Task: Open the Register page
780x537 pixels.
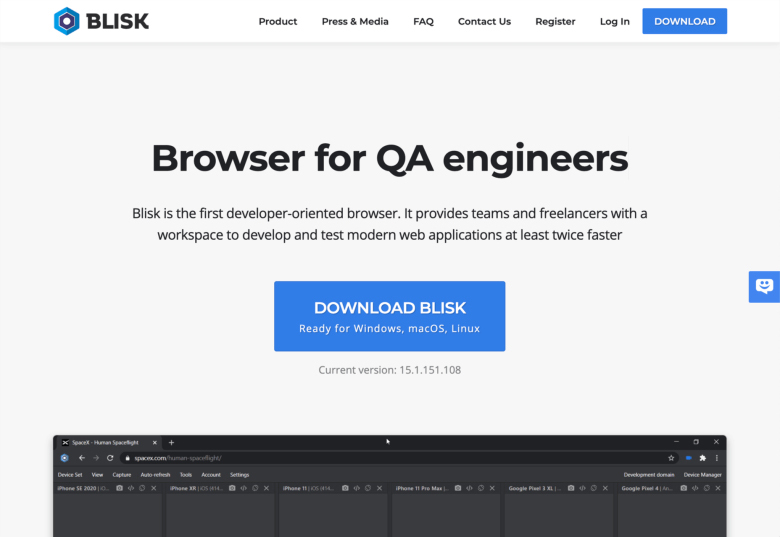Action: (x=555, y=21)
